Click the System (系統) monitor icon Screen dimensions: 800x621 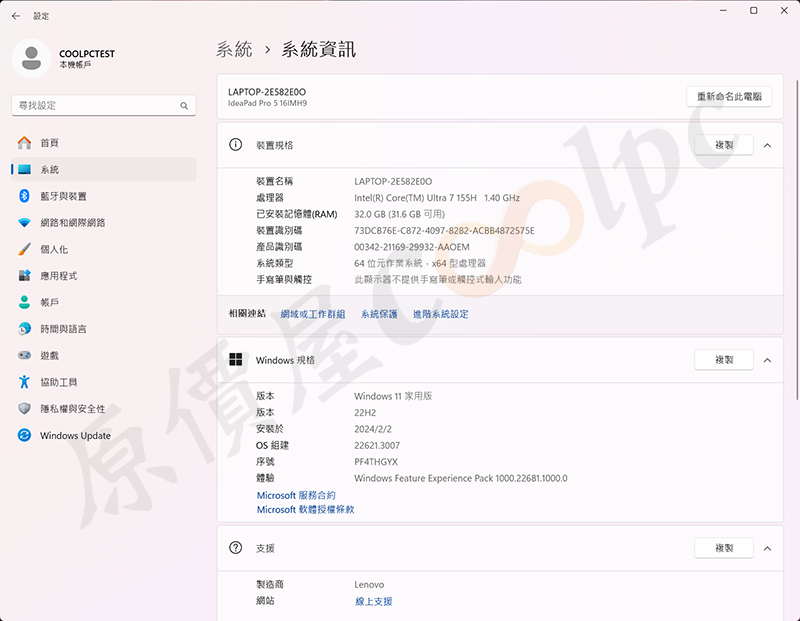(24, 169)
